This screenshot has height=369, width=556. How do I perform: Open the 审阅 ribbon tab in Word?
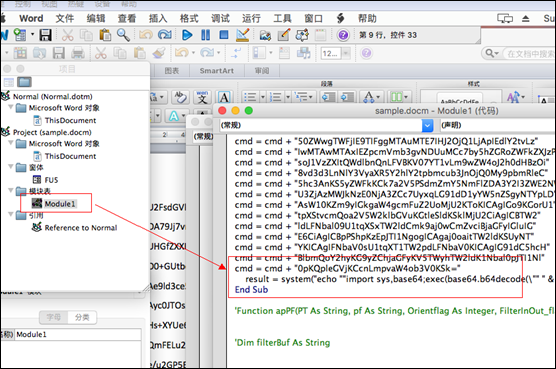point(262,71)
